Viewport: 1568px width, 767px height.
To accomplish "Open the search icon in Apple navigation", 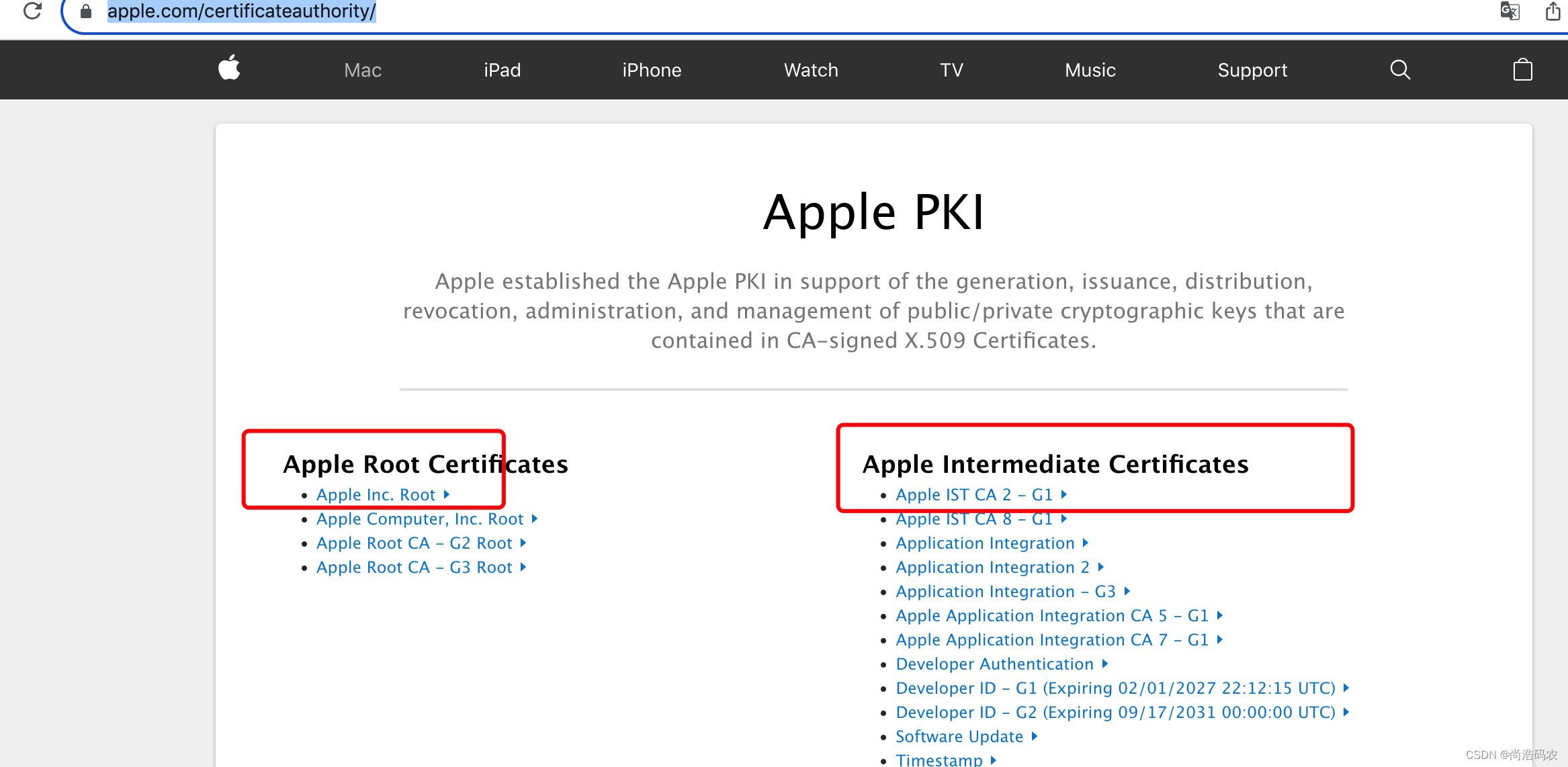I will pyautogui.click(x=1399, y=69).
